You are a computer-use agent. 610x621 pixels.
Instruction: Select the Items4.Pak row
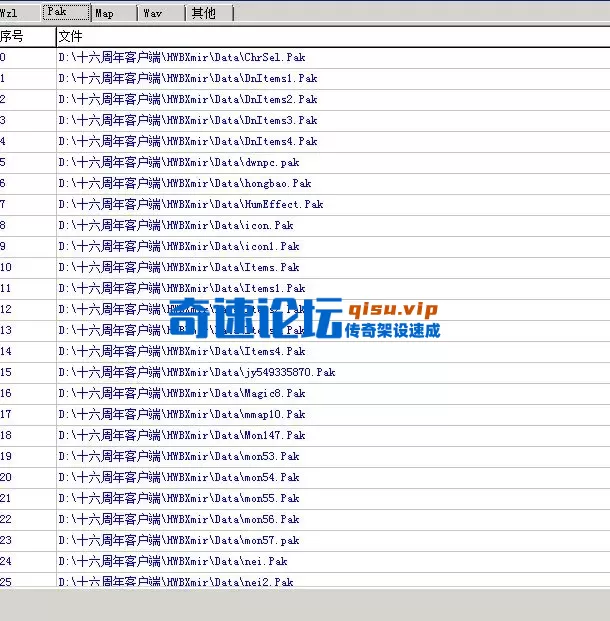click(305, 352)
